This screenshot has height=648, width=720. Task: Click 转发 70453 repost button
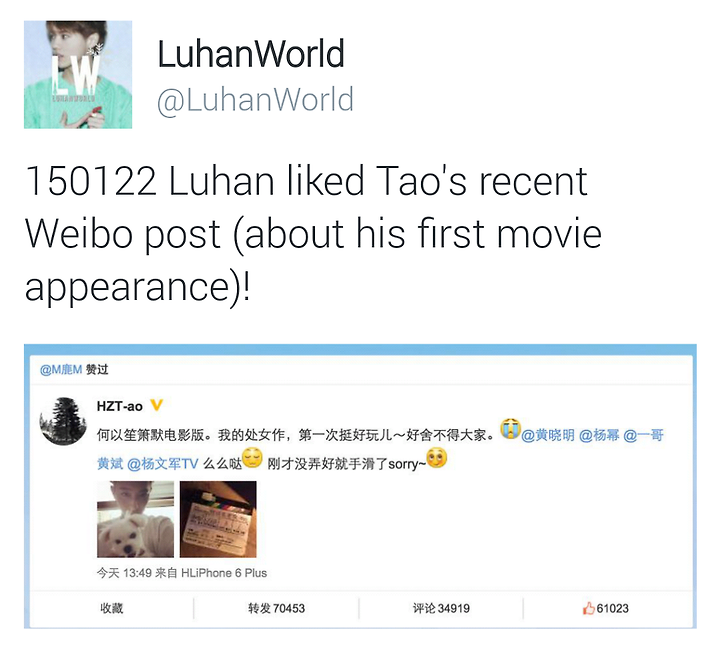click(x=276, y=609)
